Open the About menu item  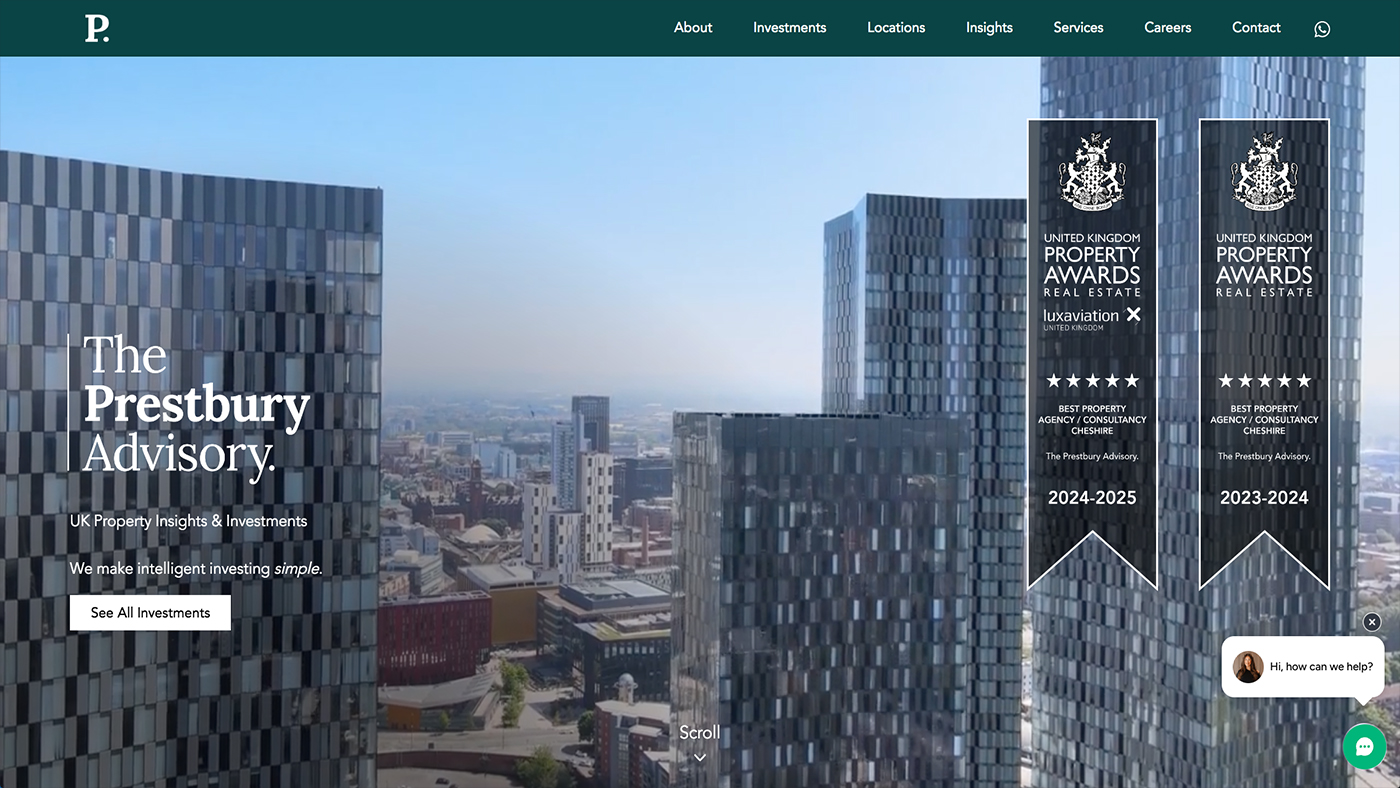pyautogui.click(x=693, y=28)
